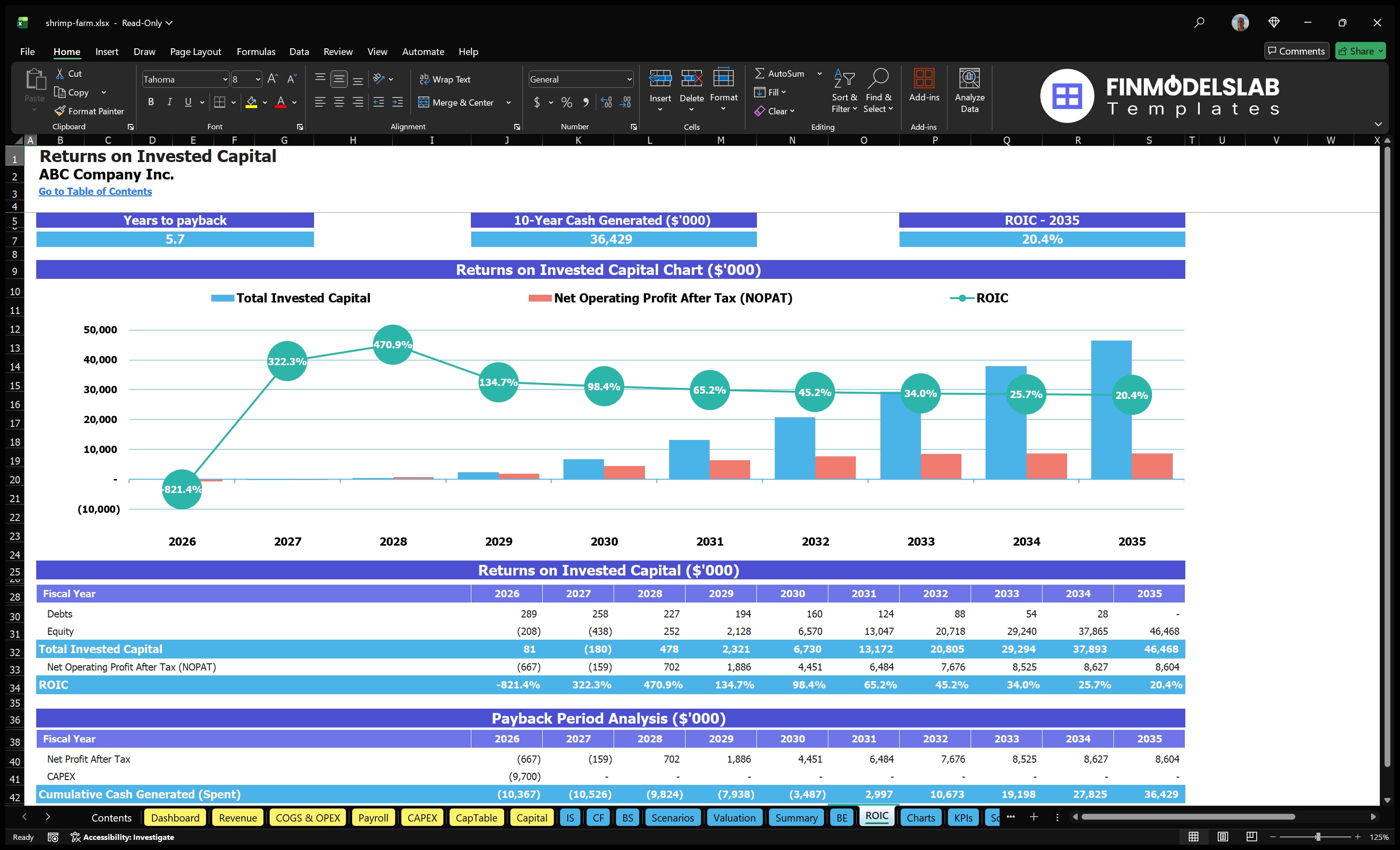Apply italic formatting
This screenshot has width=1400, height=850.
[169, 102]
